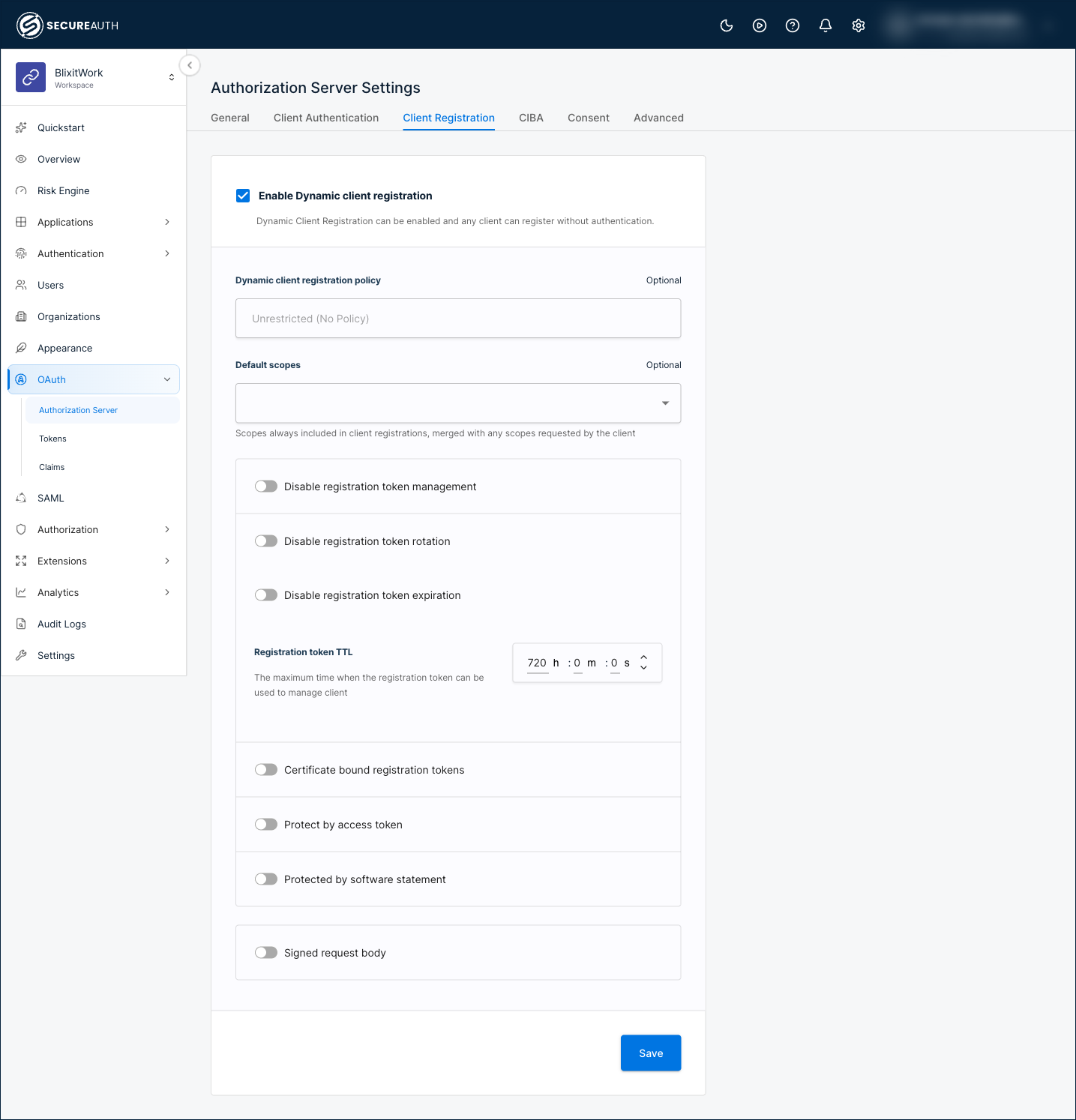Click the Audit Logs document icon
Screen dimensions: 1076x1120
pos(21,624)
